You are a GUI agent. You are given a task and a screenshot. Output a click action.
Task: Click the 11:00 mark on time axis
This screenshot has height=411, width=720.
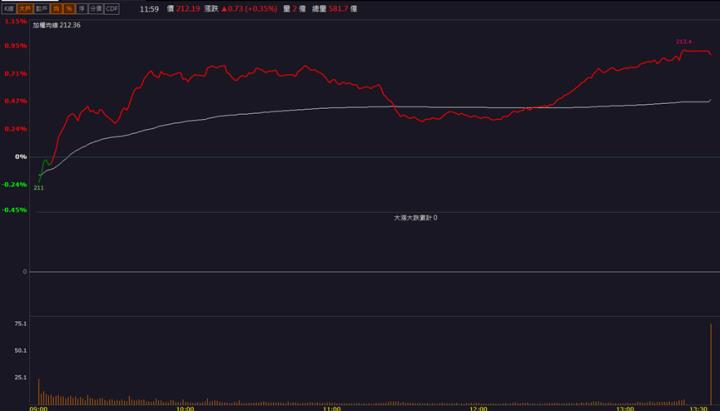coord(332,407)
